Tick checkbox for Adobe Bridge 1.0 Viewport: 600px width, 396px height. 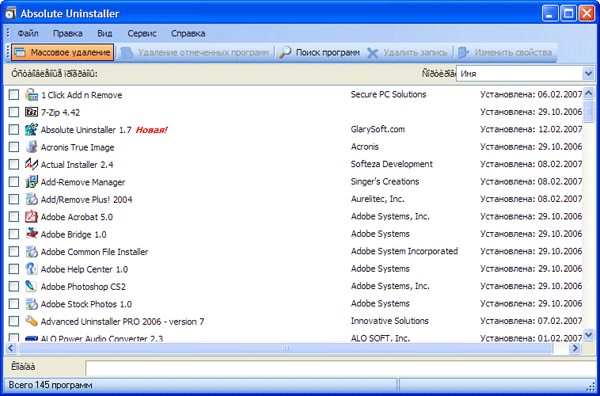pos(14,234)
